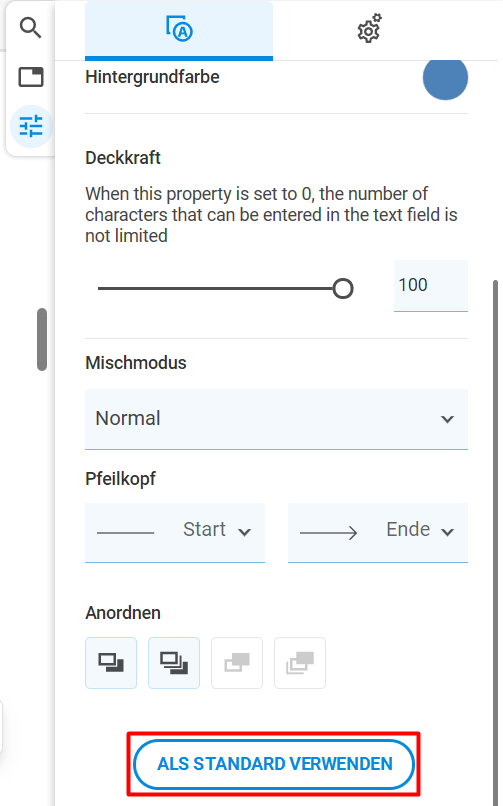
Task: Click the Deckkraft slider handle
Action: 343,288
